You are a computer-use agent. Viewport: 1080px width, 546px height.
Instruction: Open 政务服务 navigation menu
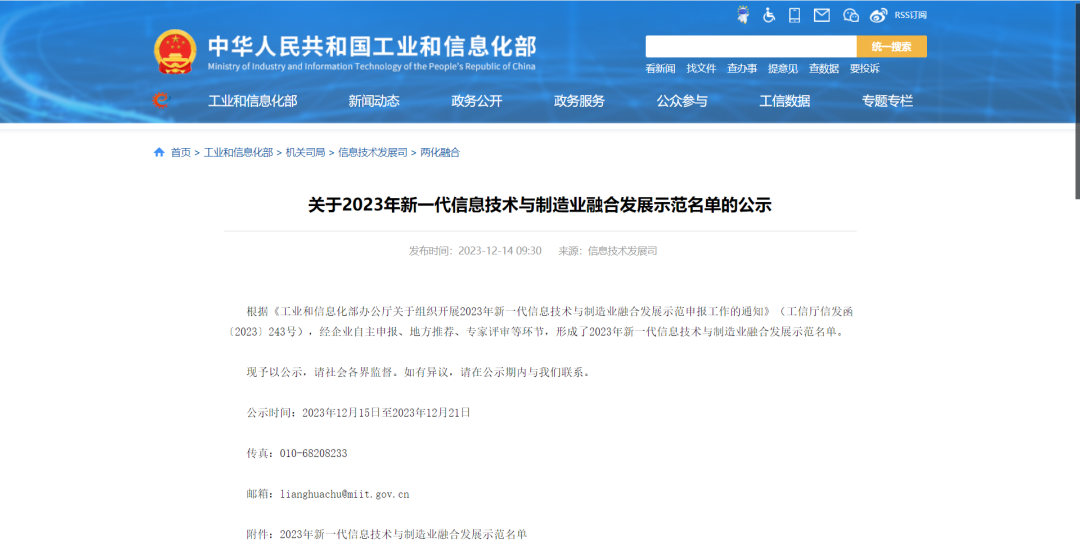(579, 101)
